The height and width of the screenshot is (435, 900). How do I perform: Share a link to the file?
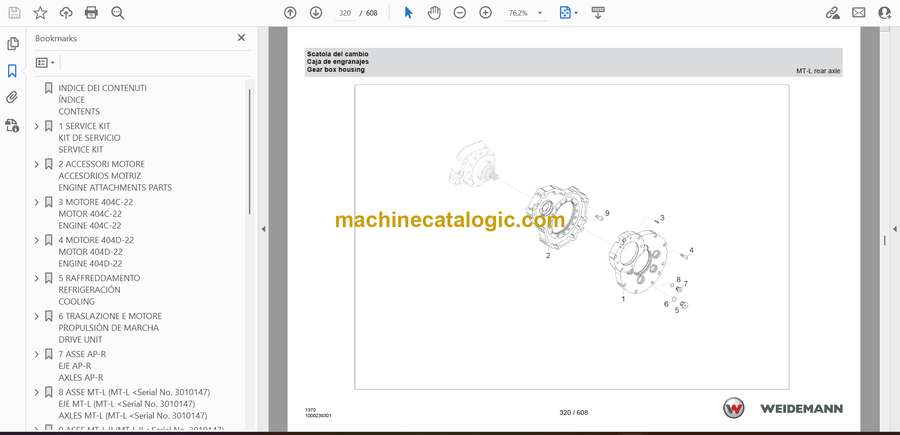click(x=832, y=13)
